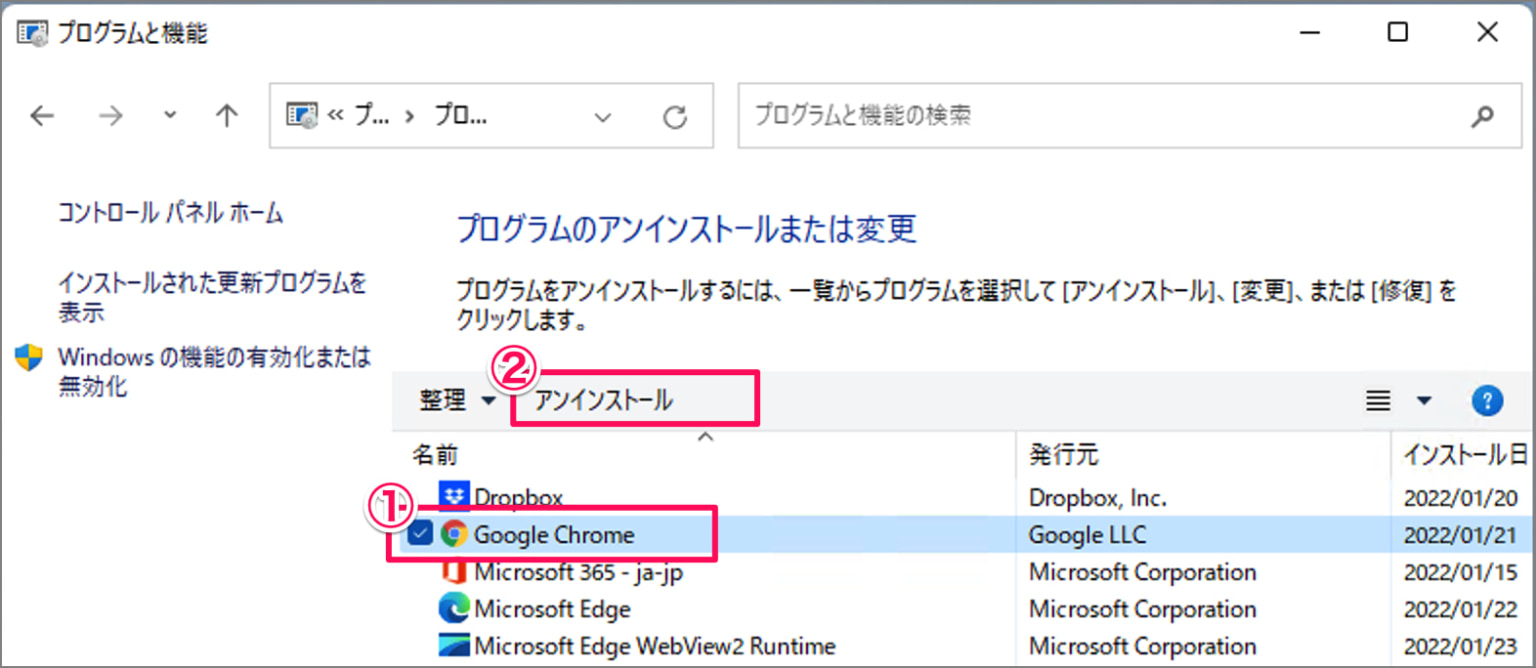
Task: Sort by 発行元 column header
Action: [x=1064, y=455]
